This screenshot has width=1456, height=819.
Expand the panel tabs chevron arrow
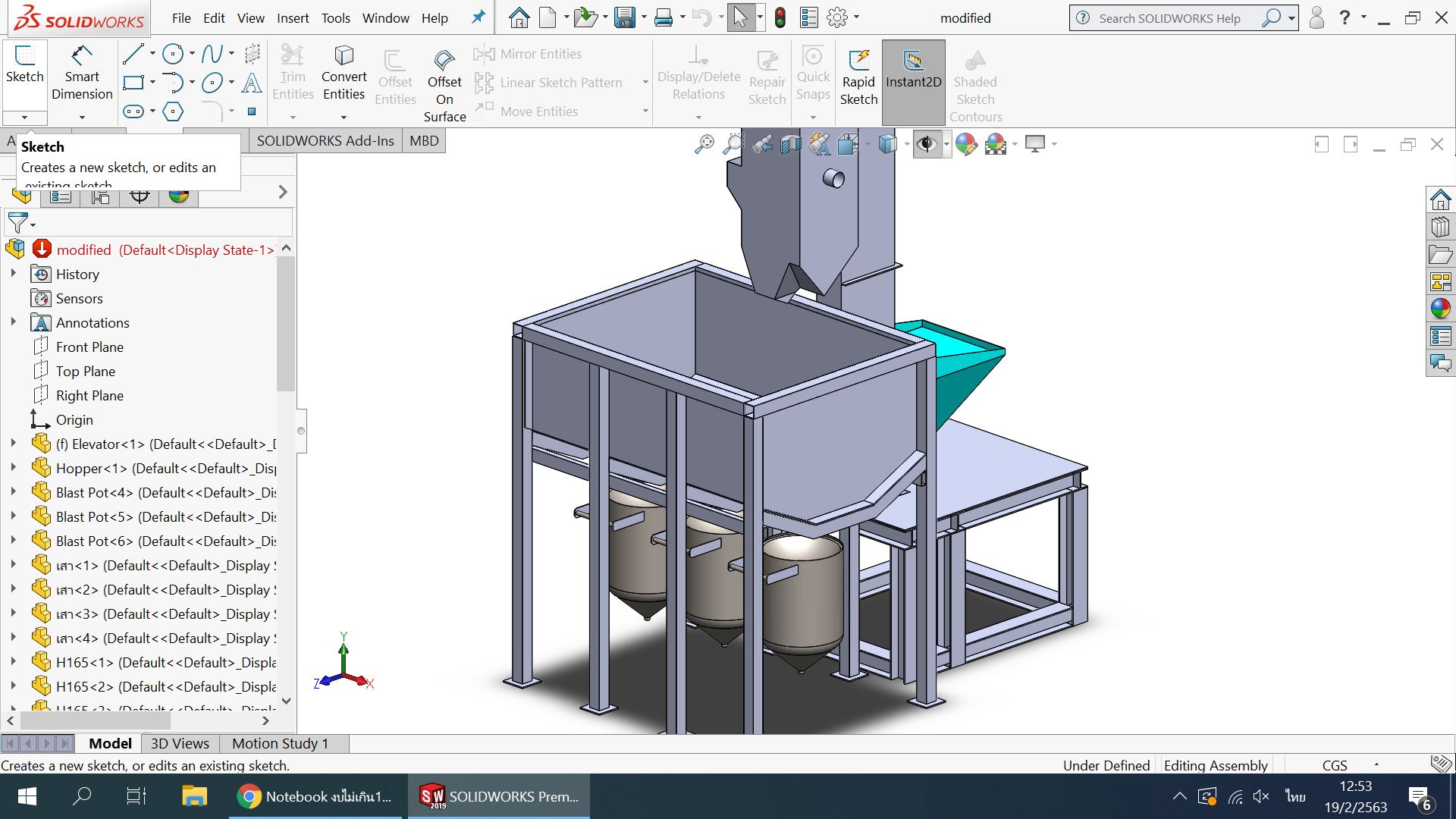(x=283, y=193)
